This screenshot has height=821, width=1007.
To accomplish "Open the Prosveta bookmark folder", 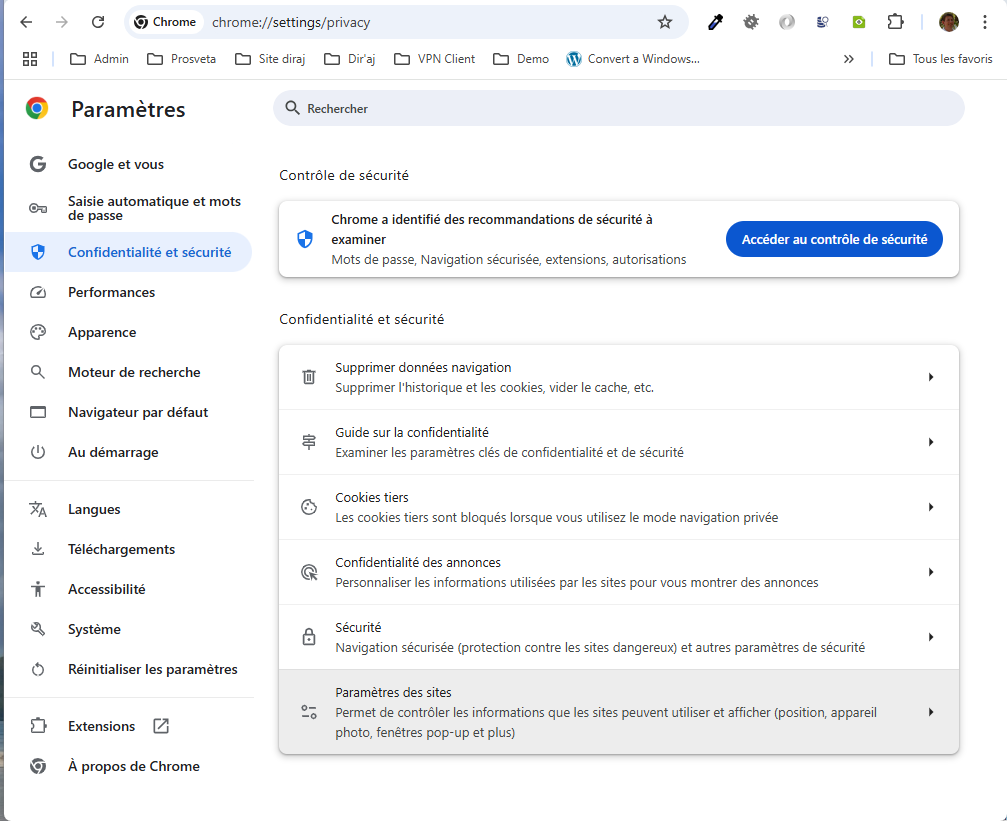I will coord(181,59).
